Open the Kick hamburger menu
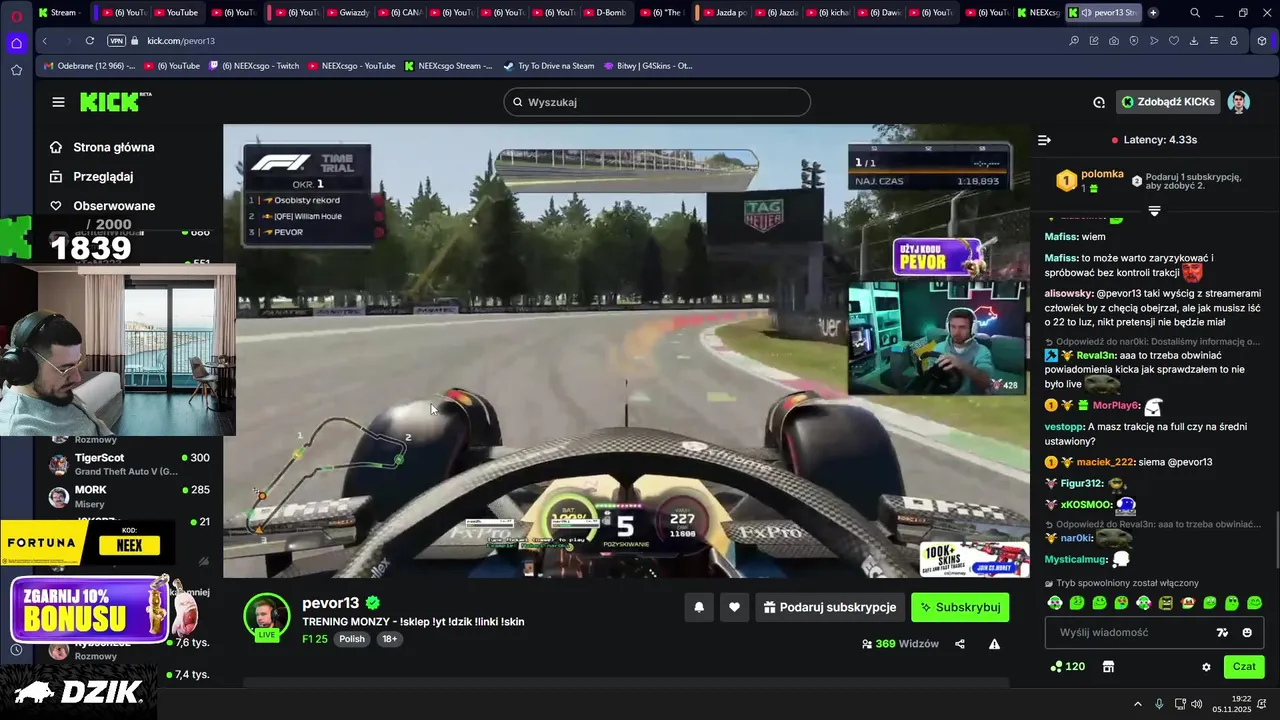 tap(58, 102)
